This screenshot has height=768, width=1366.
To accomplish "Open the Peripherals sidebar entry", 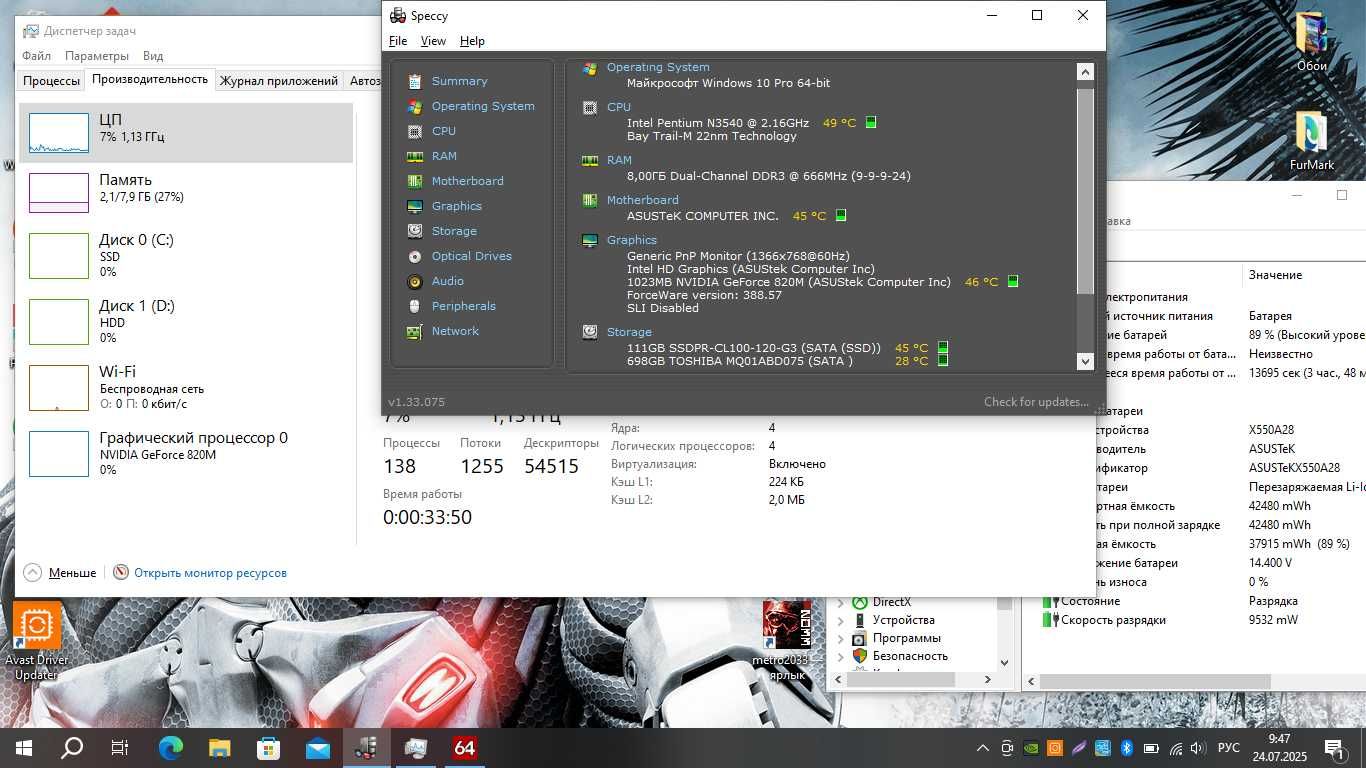I will [463, 306].
